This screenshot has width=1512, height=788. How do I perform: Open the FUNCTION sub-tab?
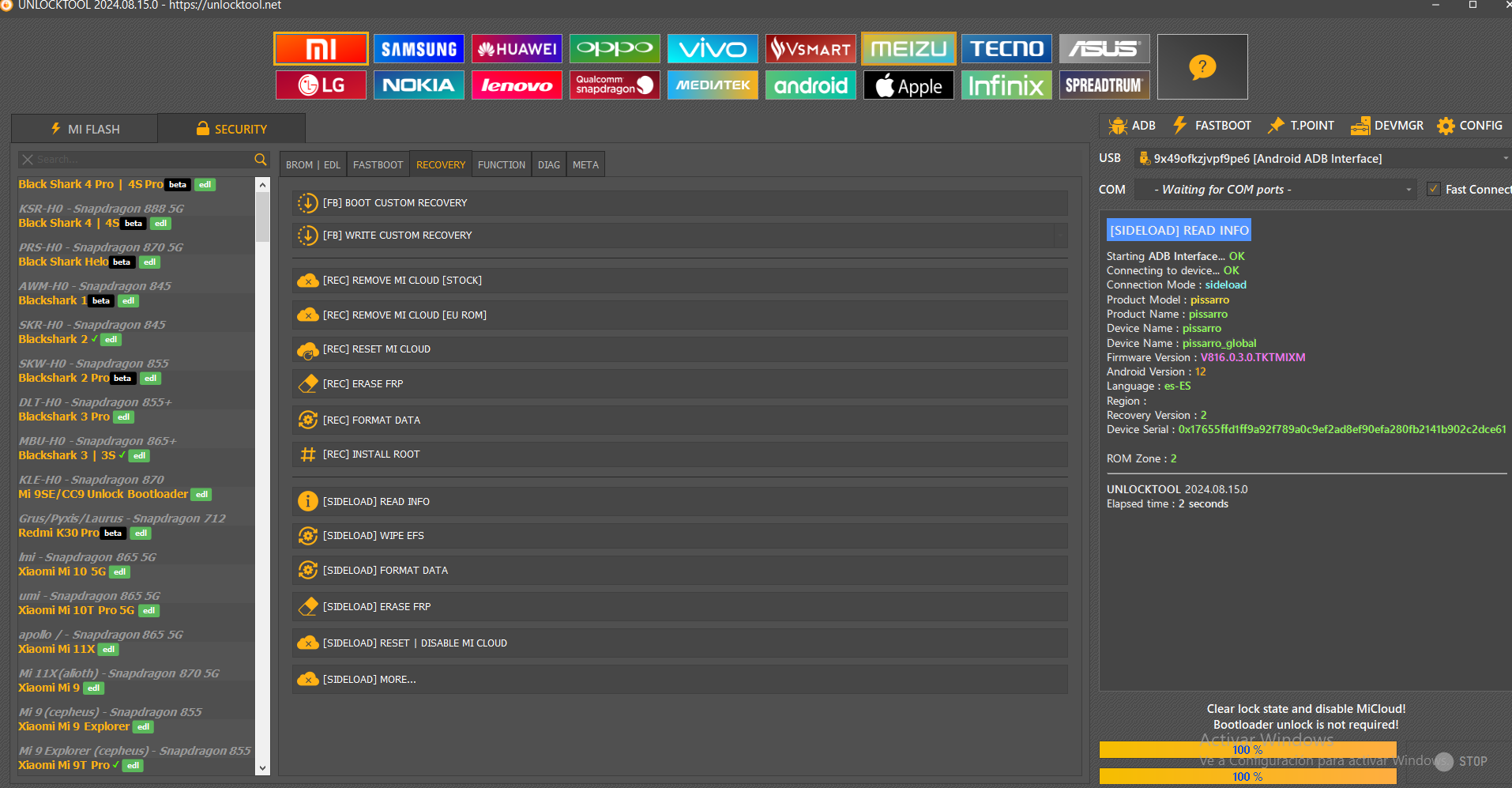pos(502,164)
